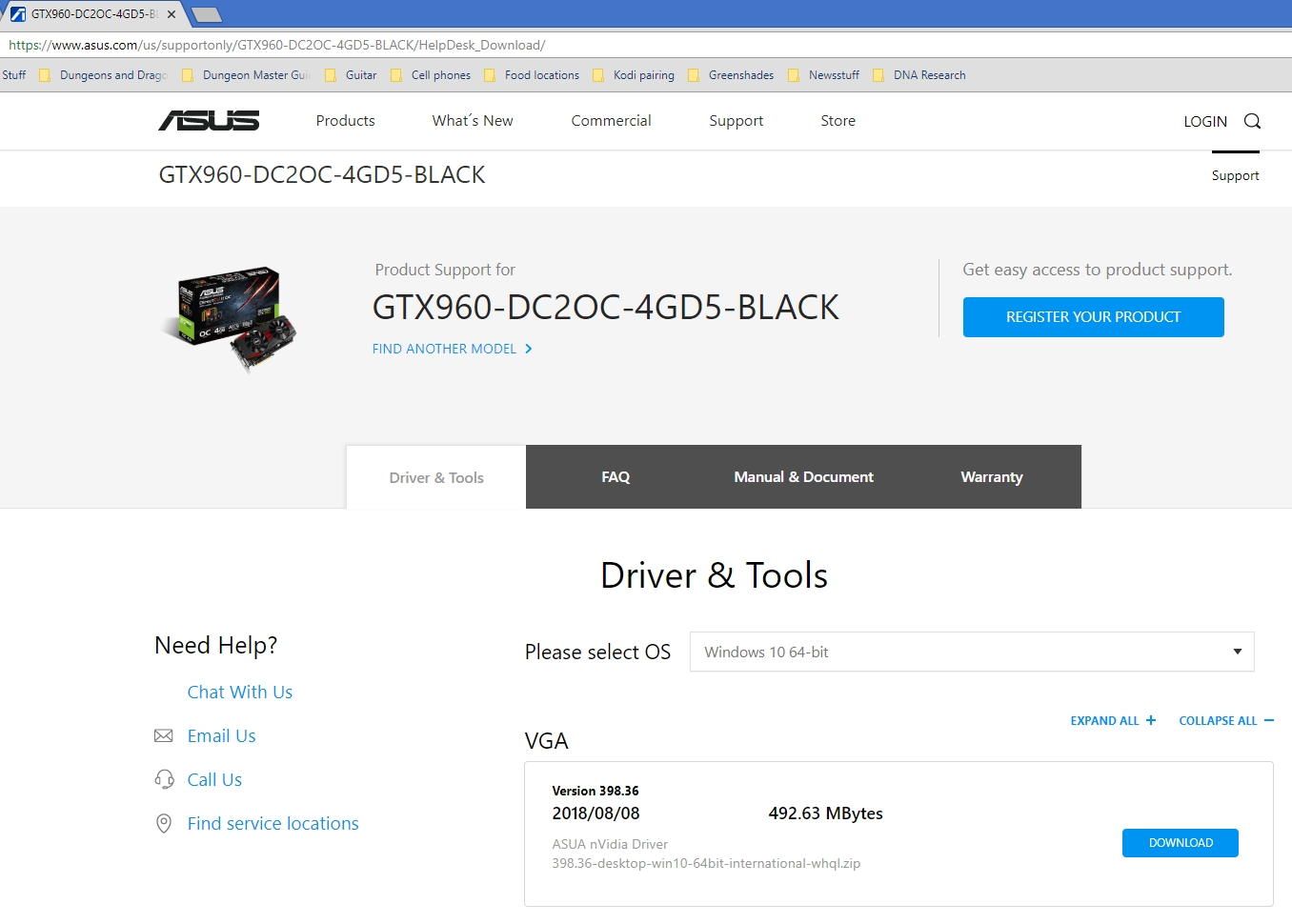This screenshot has height=924, width=1292.
Task: Click the VGA section heading
Action: pyautogui.click(x=546, y=740)
